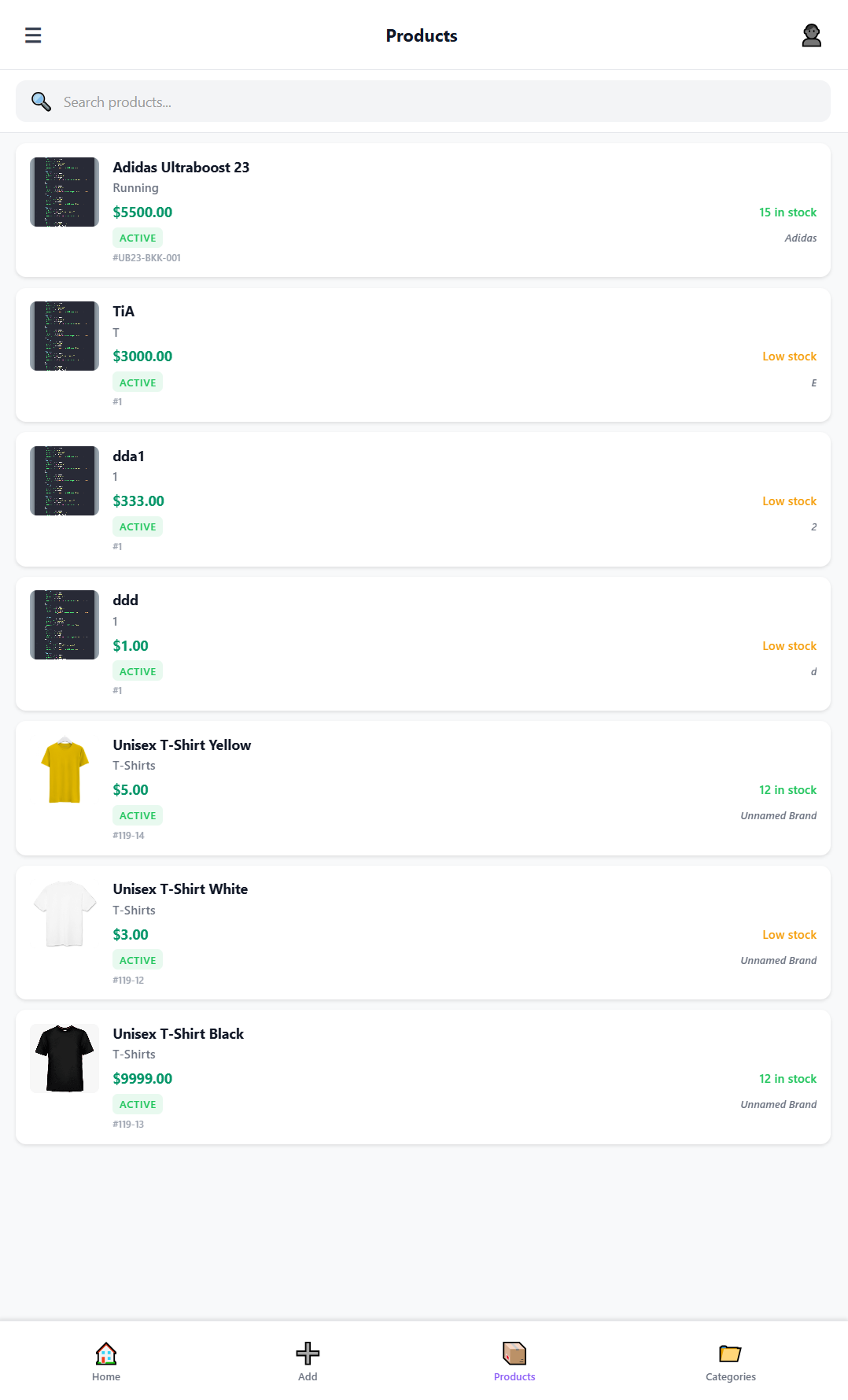Open the hamburger menu
The image size is (848, 1400).
click(33, 35)
